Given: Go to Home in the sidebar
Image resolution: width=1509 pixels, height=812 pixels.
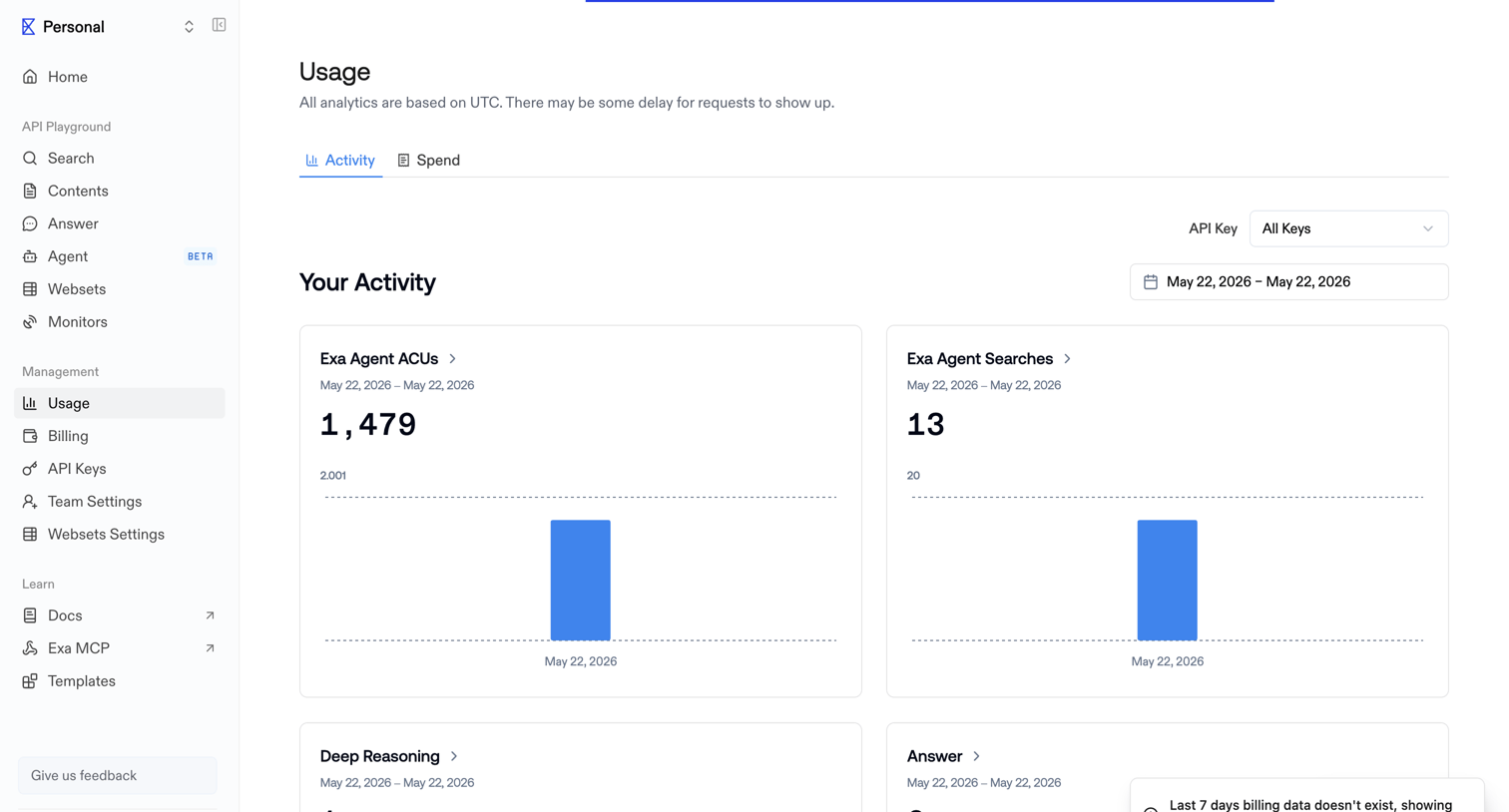Looking at the screenshot, I should (x=120, y=77).
